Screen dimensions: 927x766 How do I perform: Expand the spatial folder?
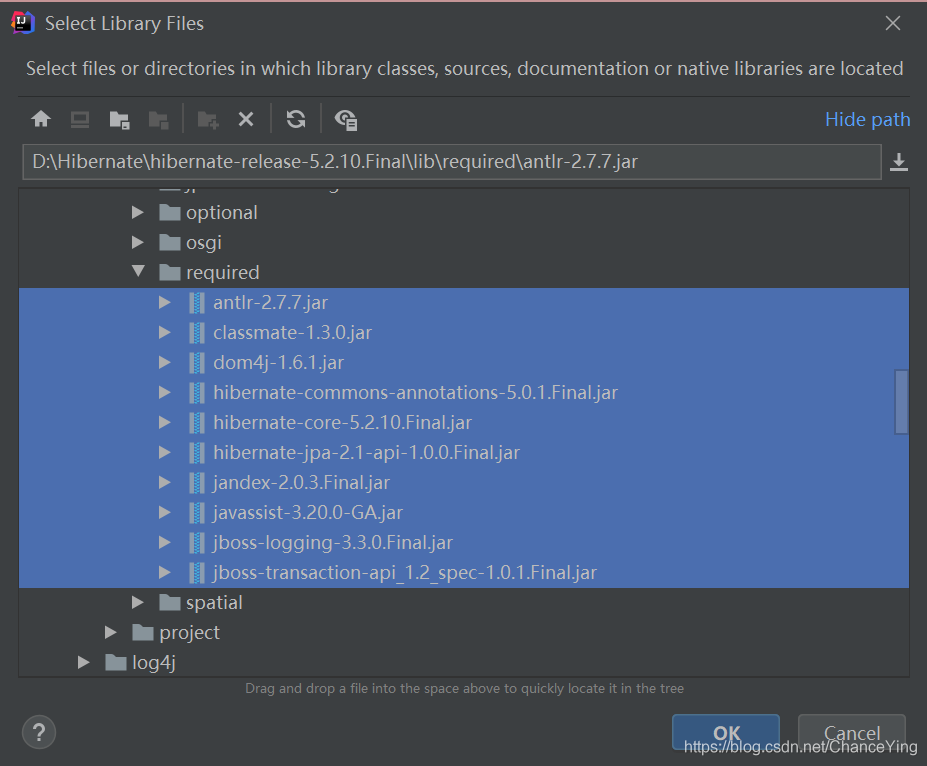[138, 602]
